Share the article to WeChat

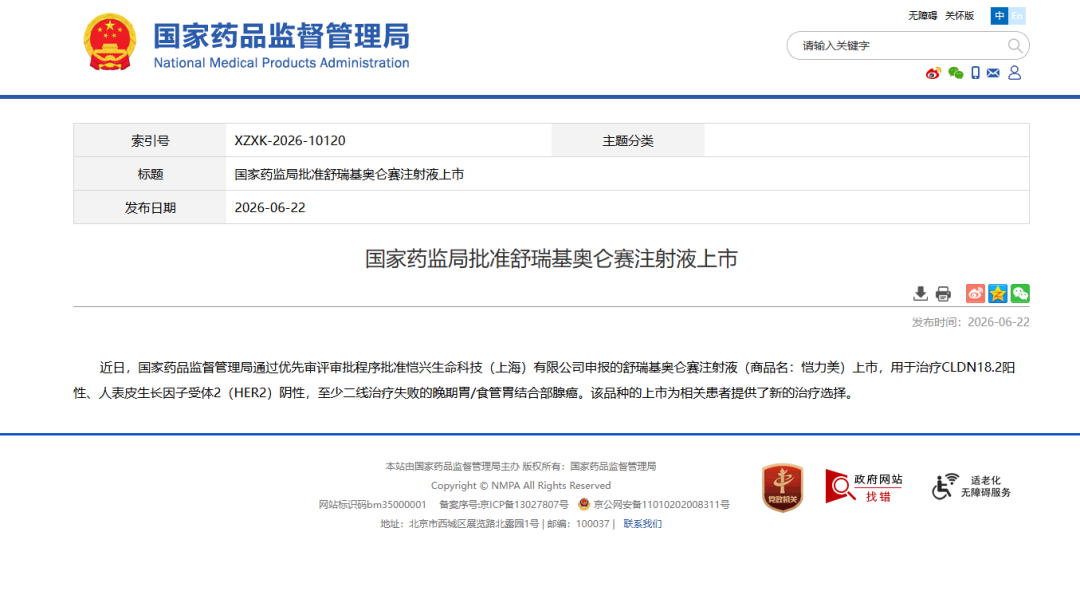pos(1020,294)
